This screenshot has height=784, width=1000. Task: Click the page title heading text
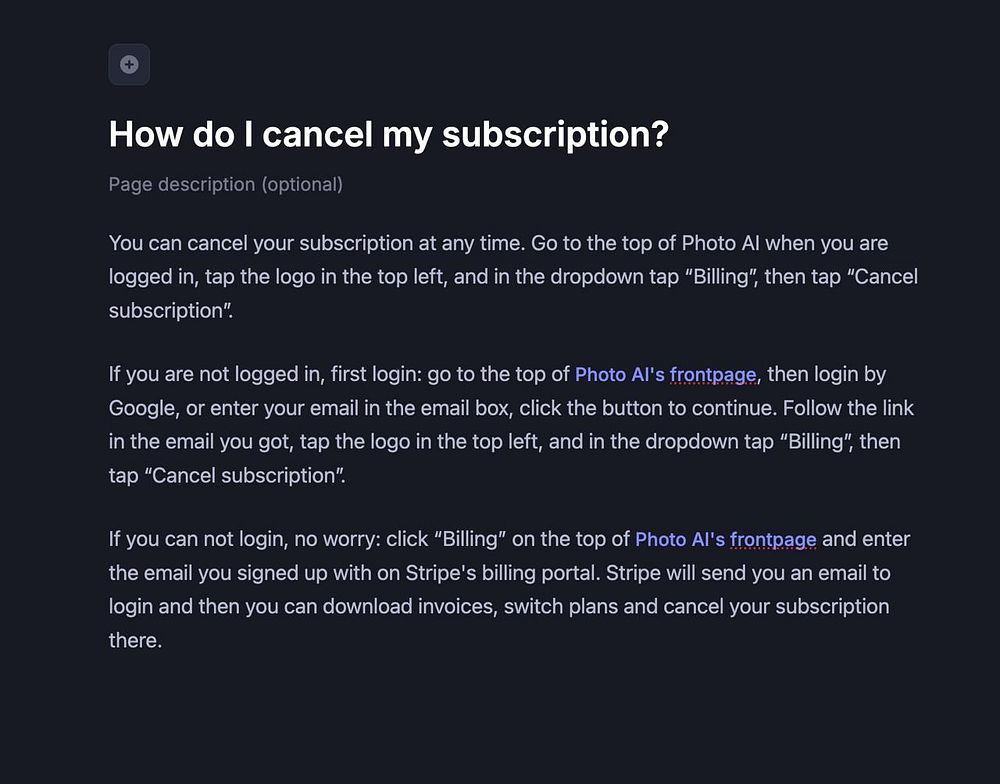pos(387,133)
